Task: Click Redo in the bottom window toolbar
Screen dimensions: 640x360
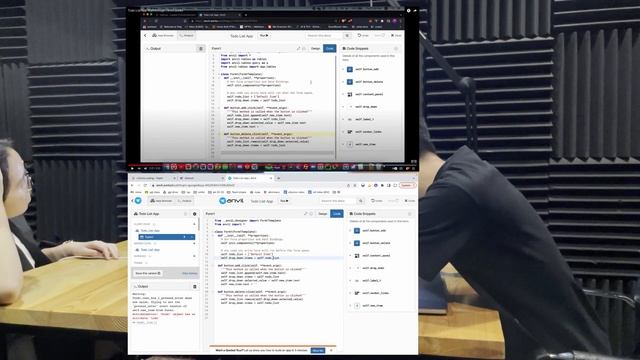Action: (x=393, y=201)
